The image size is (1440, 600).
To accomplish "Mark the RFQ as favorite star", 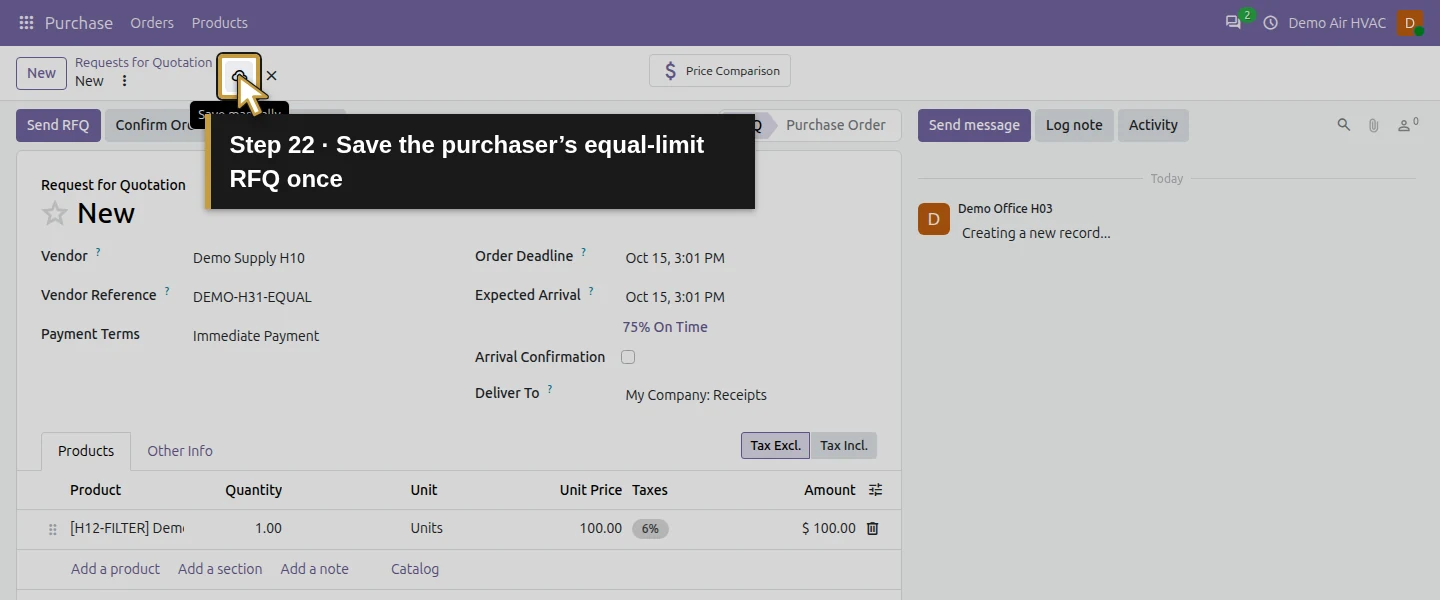I will (x=55, y=213).
